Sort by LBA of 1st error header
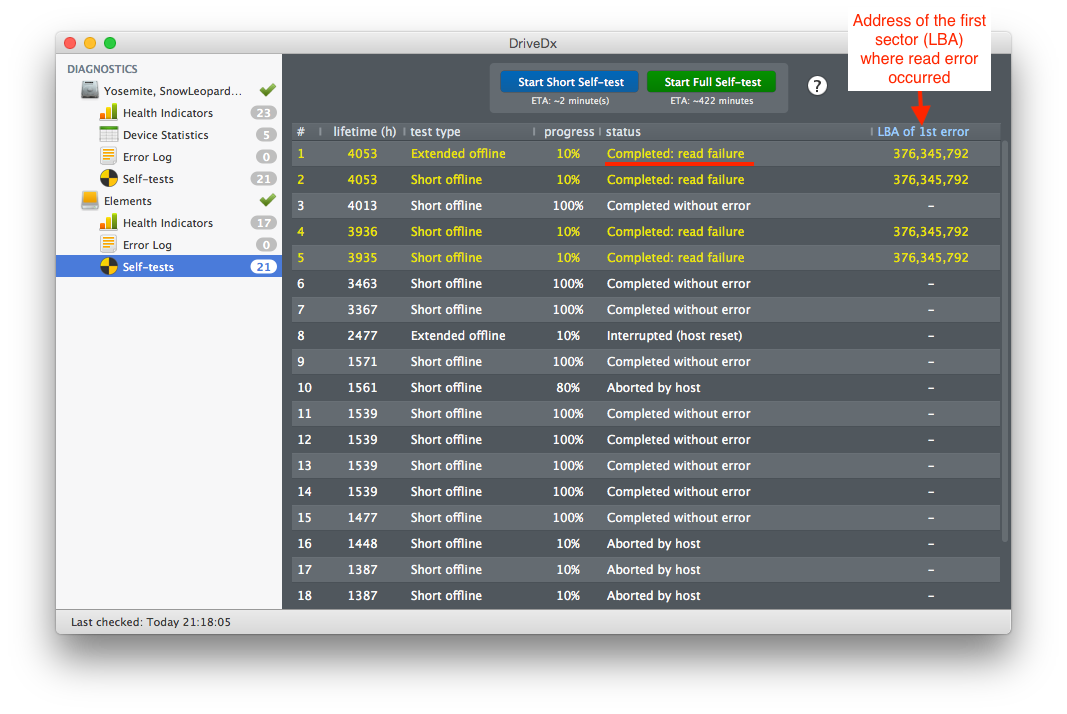 click(923, 131)
